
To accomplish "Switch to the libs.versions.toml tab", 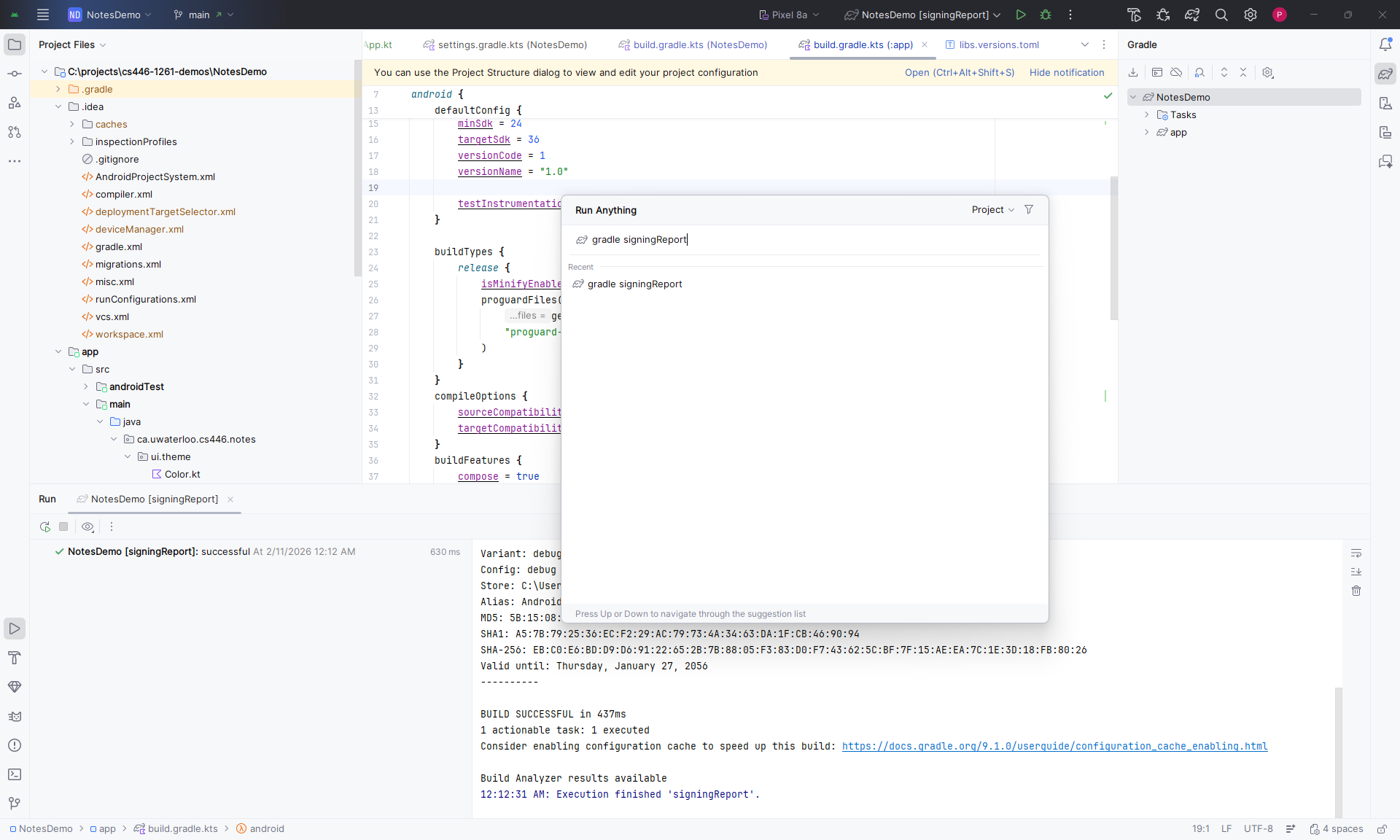I will tap(998, 44).
